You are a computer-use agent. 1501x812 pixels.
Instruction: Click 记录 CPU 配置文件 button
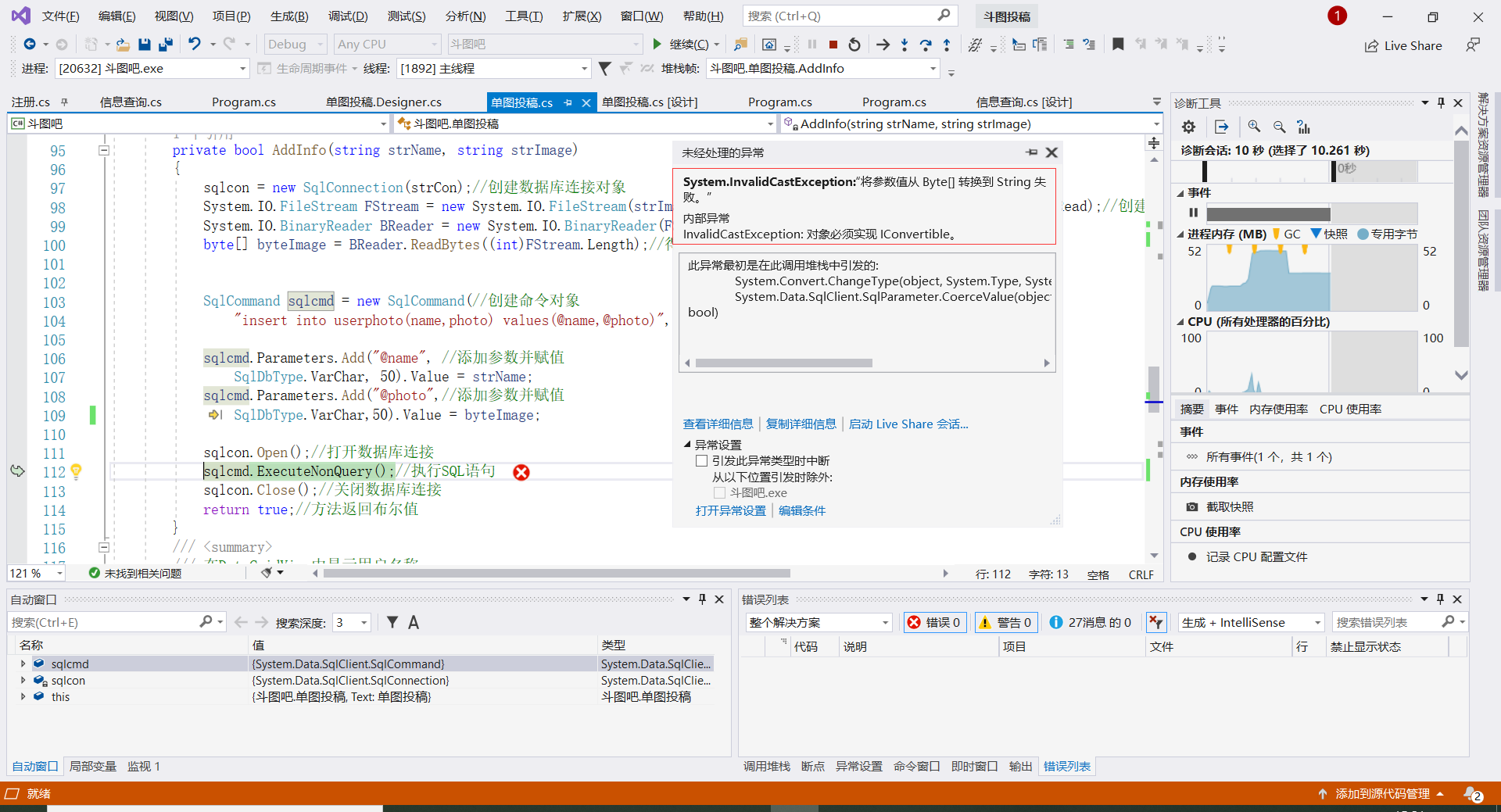[x=1256, y=557]
